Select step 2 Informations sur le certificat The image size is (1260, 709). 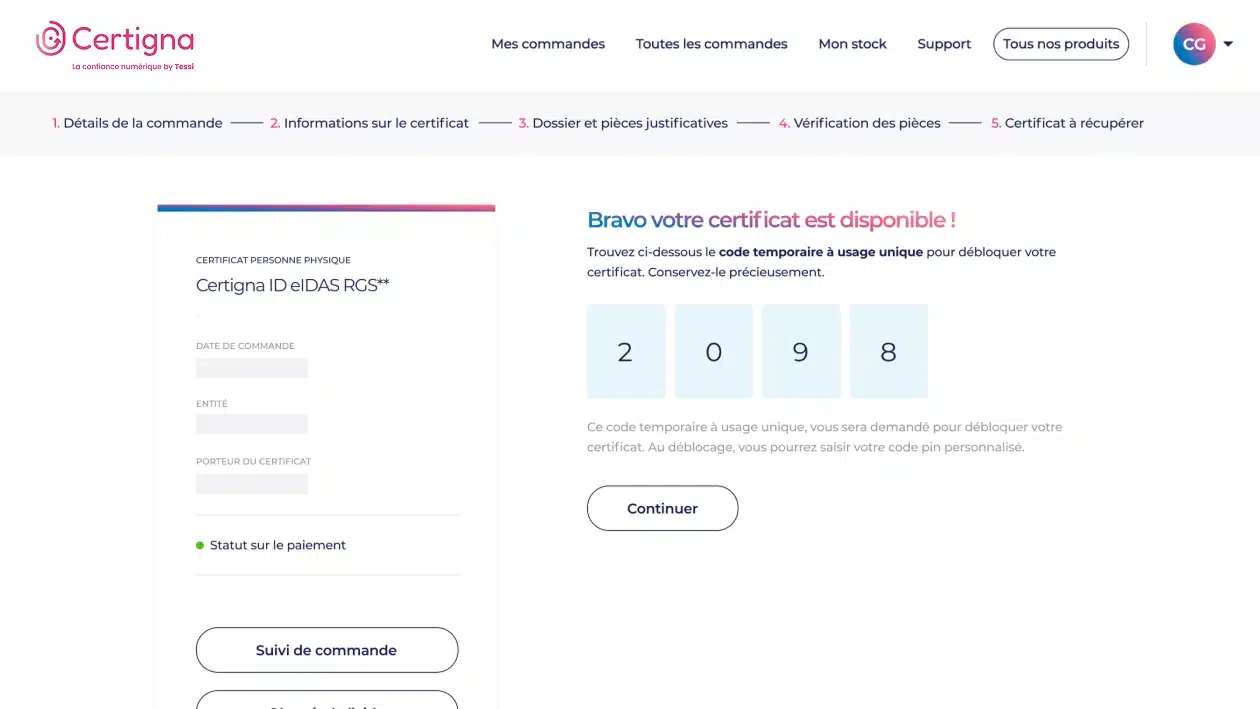(x=369, y=123)
